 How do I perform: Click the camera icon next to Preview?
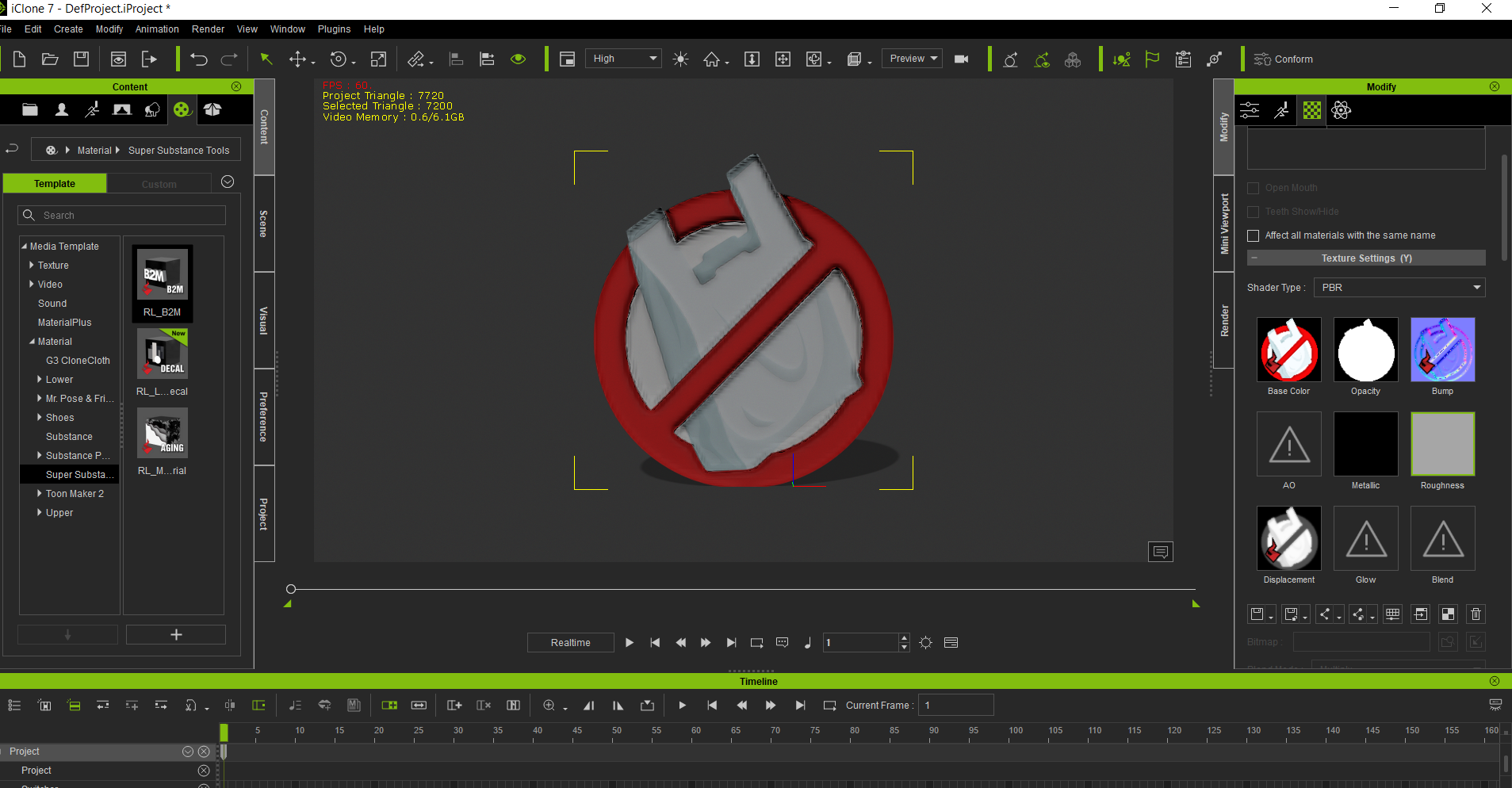962,59
